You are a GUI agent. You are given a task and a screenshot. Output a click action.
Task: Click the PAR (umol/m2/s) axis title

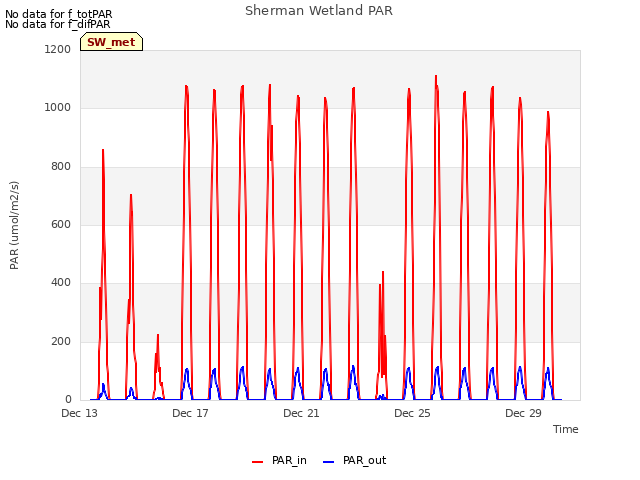[14, 225]
